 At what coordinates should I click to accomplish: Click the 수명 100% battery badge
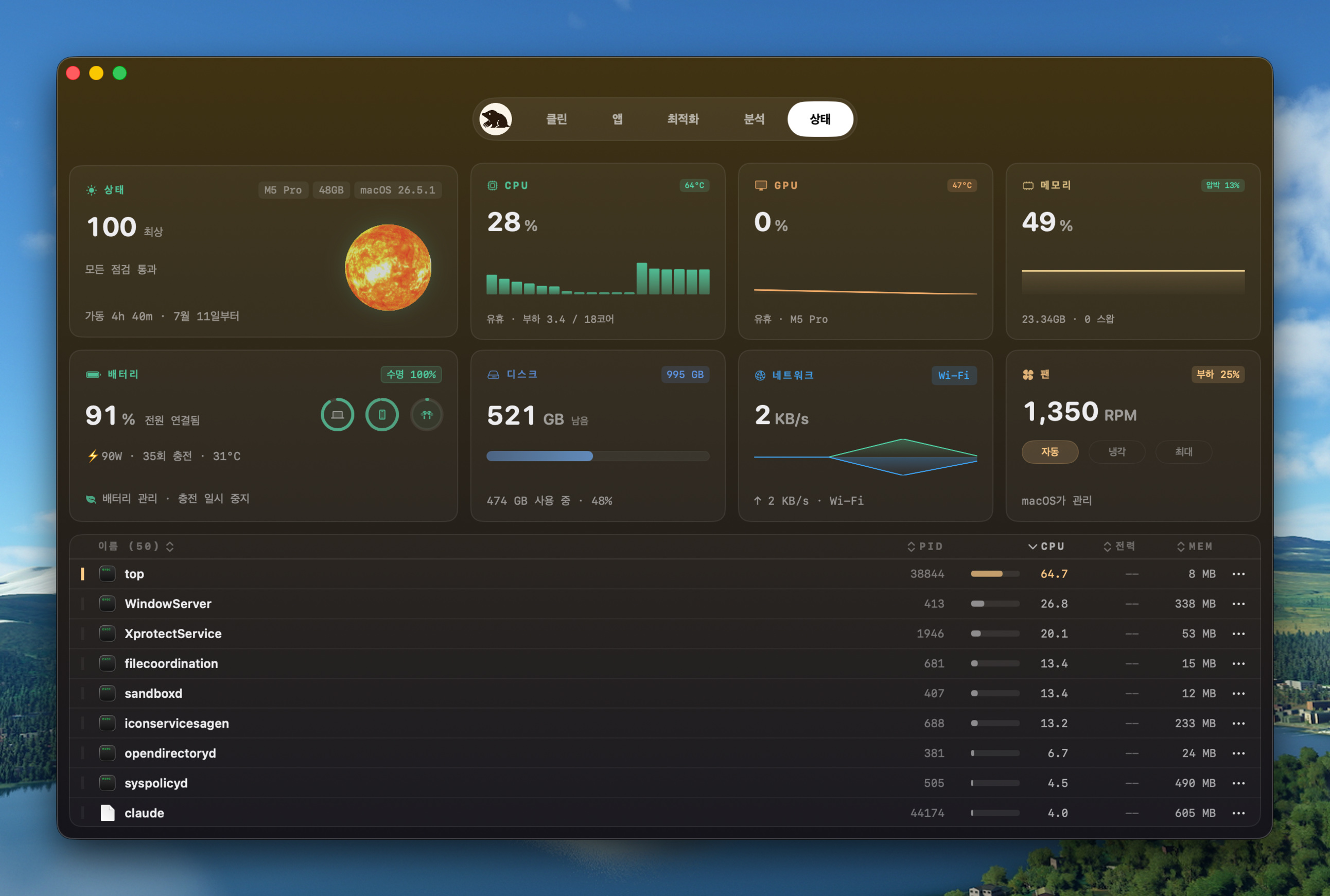[x=411, y=374]
